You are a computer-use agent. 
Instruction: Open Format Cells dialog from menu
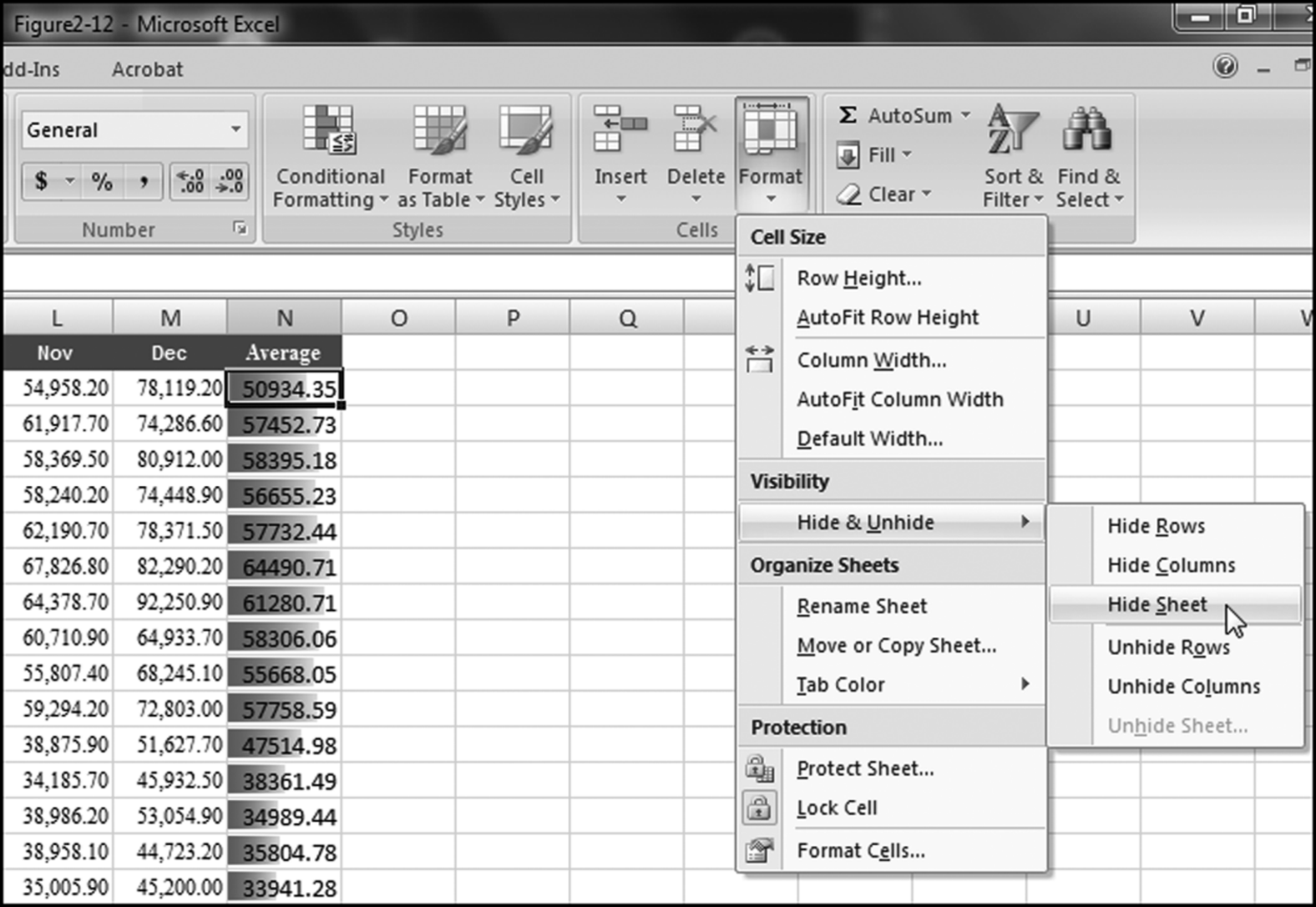tap(892, 850)
